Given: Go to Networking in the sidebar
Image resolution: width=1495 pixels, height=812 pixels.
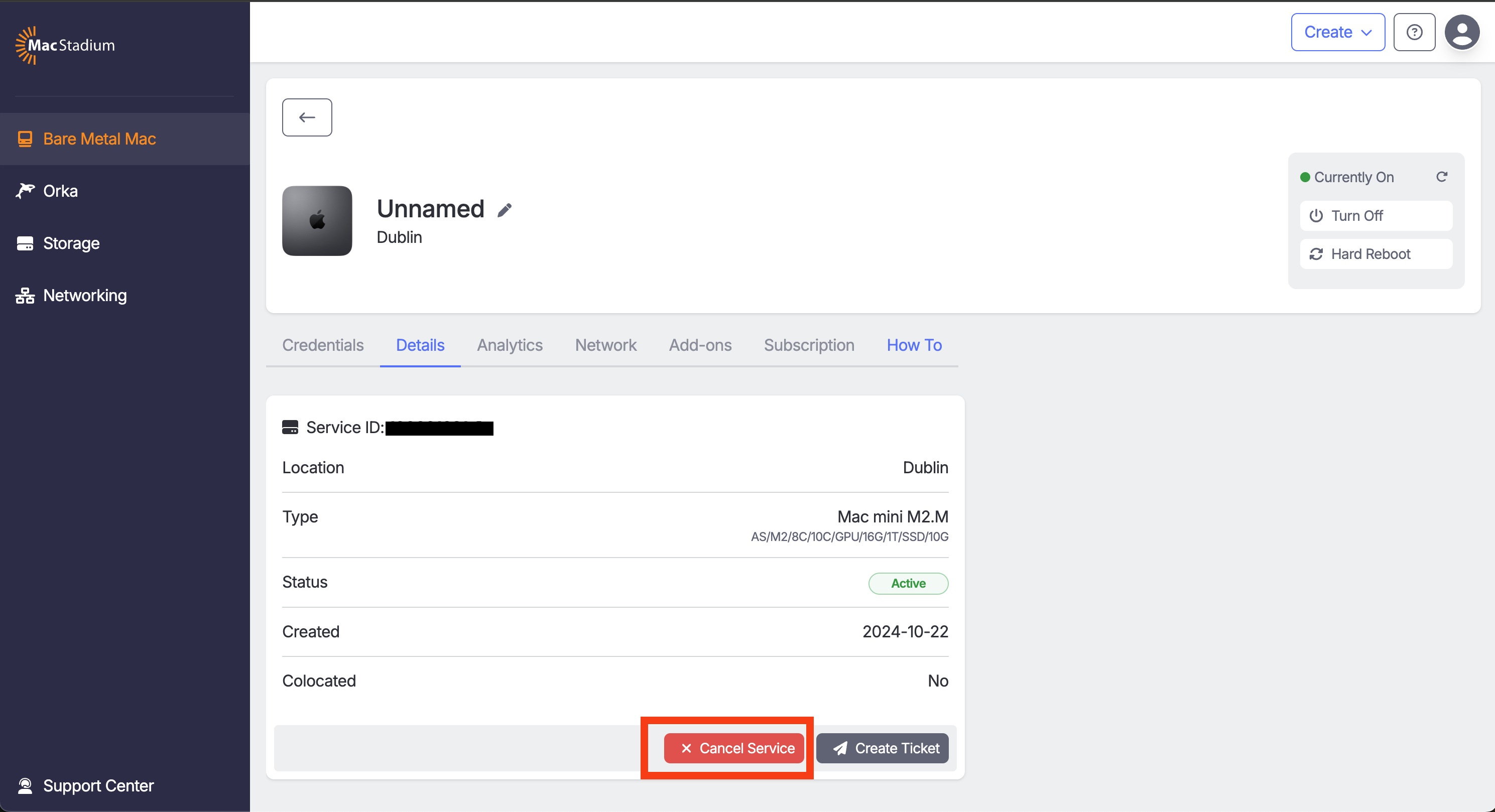Looking at the screenshot, I should pyautogui.click(x=85, y=295).
